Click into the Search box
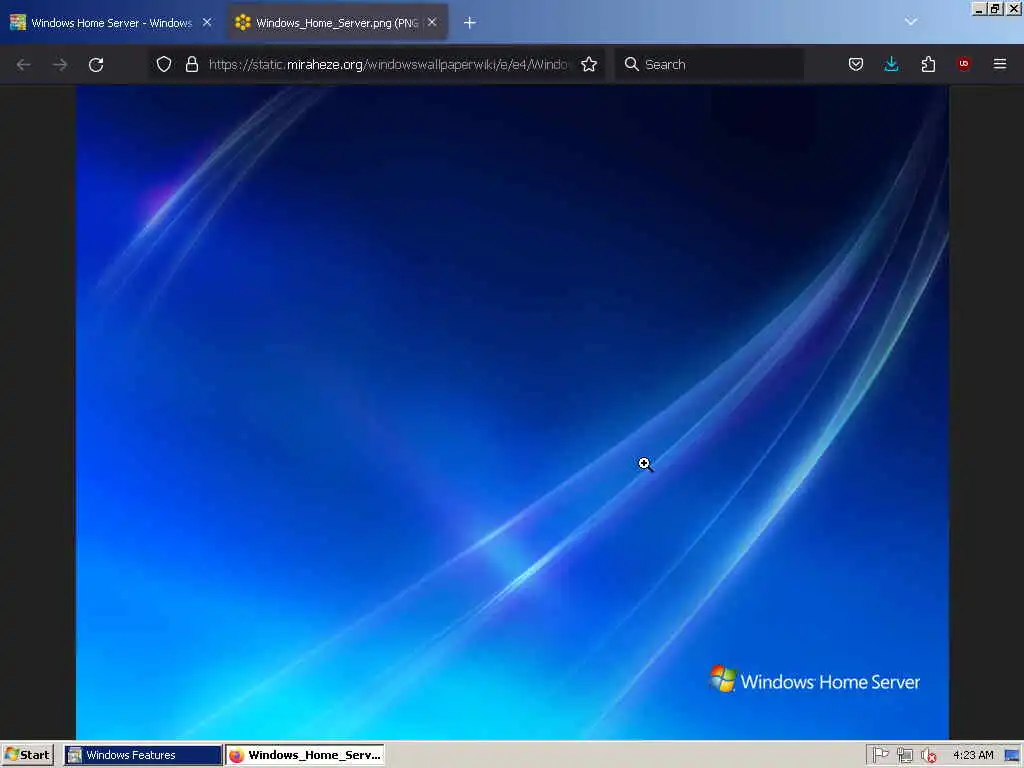 tap(709, 64)
